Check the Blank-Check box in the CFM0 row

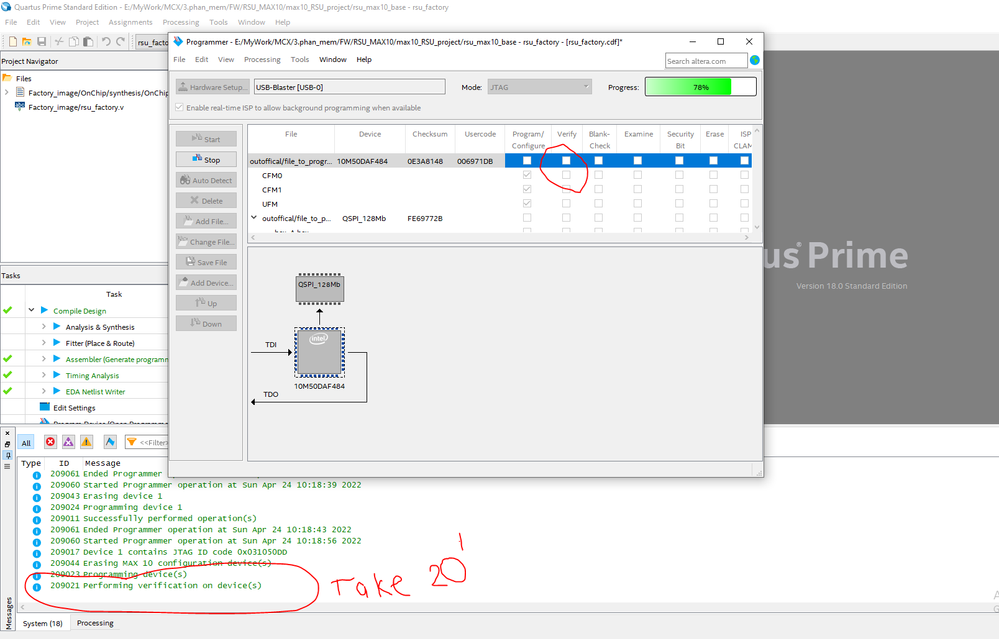tap(599, 175)
